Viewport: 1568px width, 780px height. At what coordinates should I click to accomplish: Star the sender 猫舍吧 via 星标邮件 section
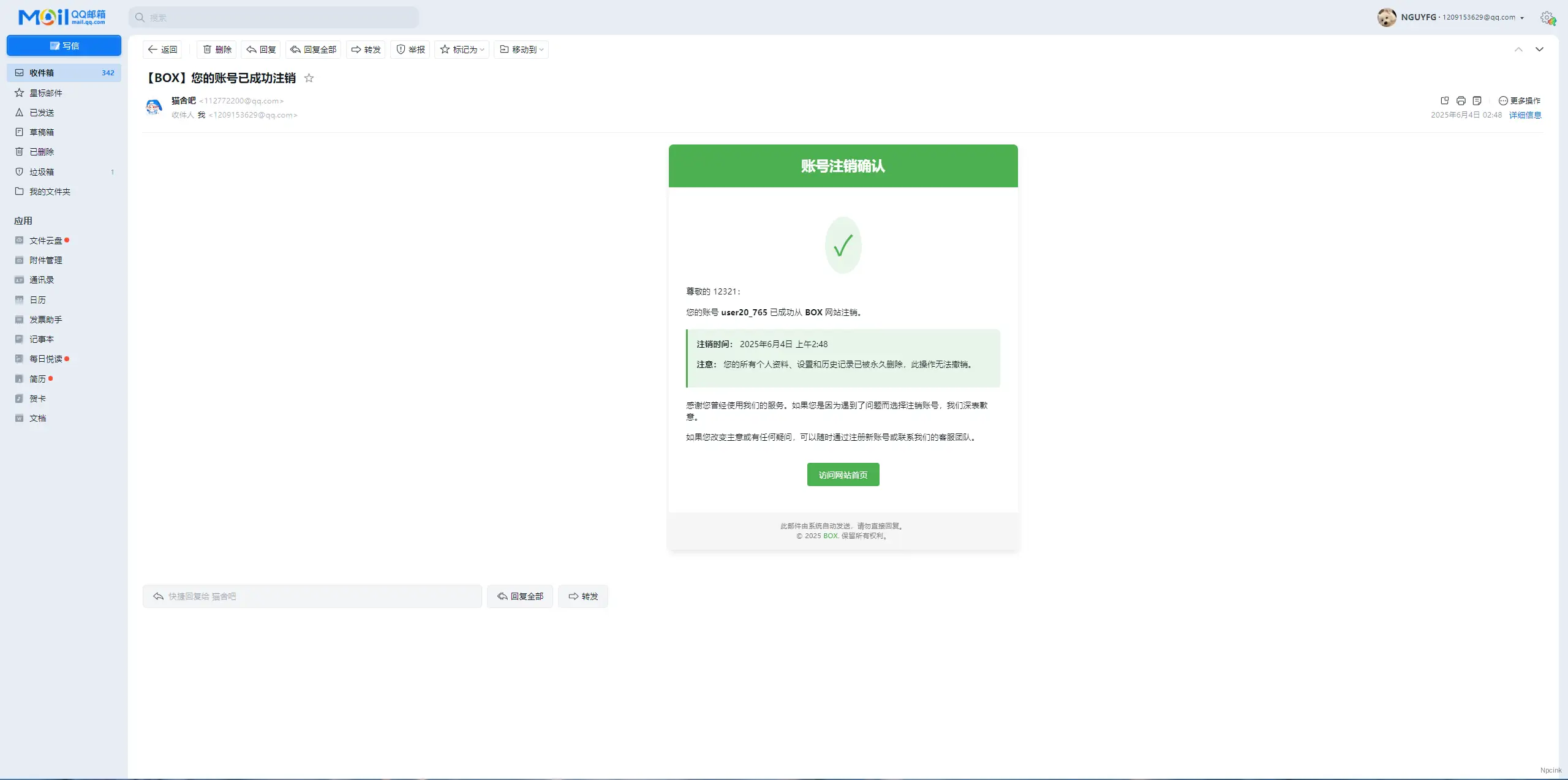point(45,92)
